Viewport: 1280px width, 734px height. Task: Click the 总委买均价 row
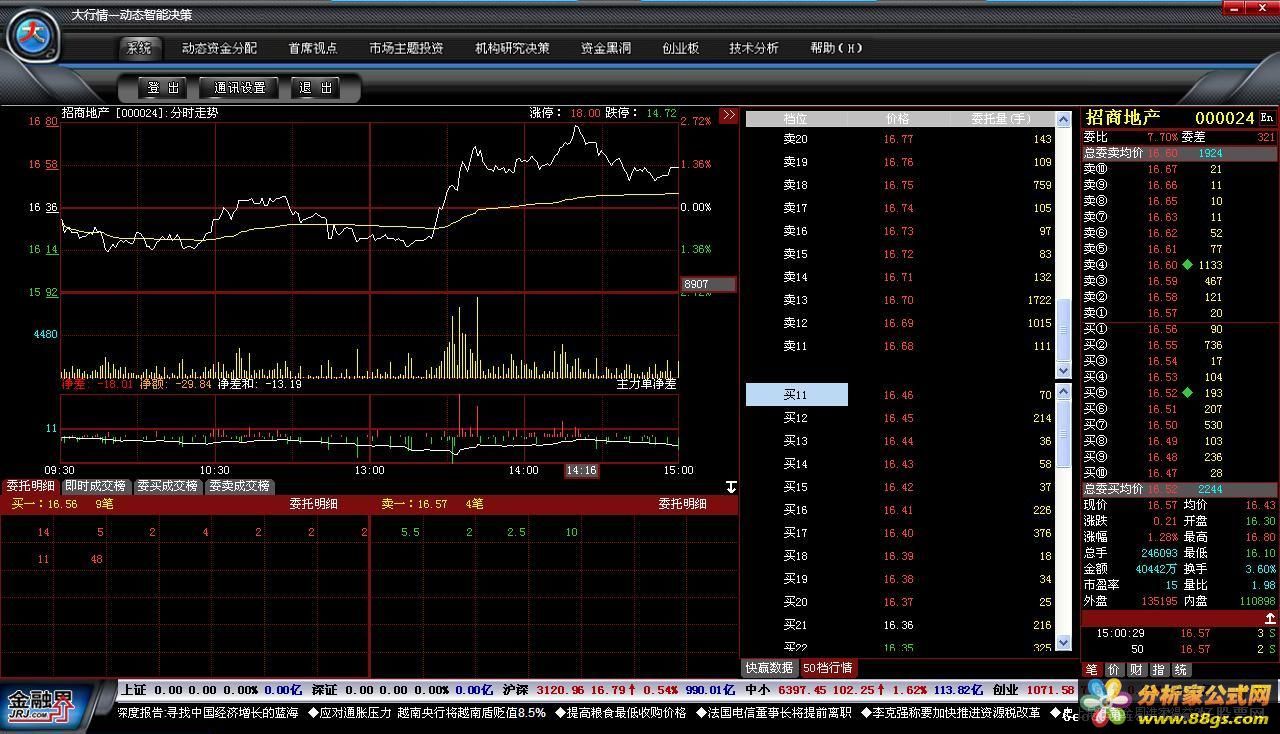(x=1180, y=489)
